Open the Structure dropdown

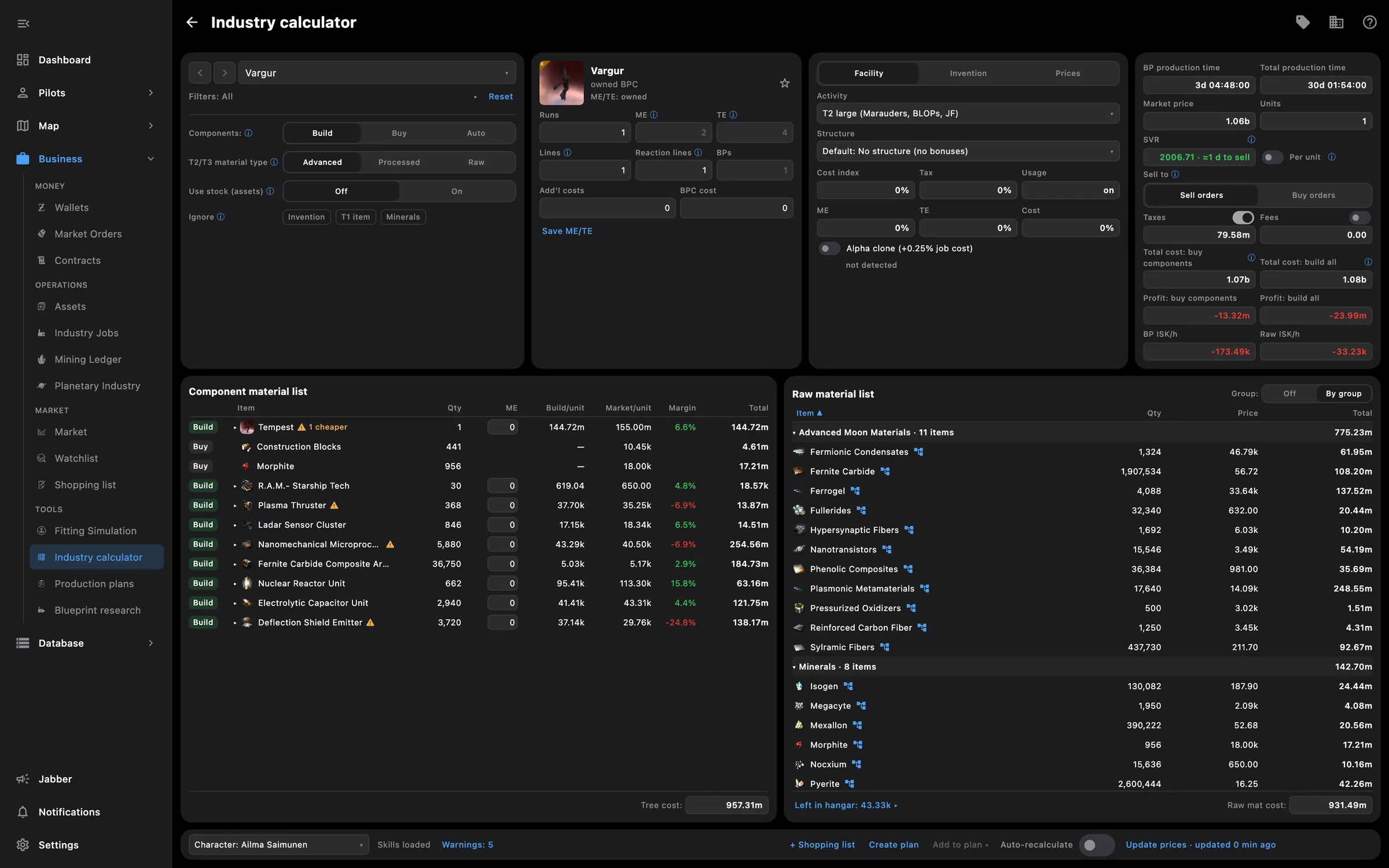[968, 151]
